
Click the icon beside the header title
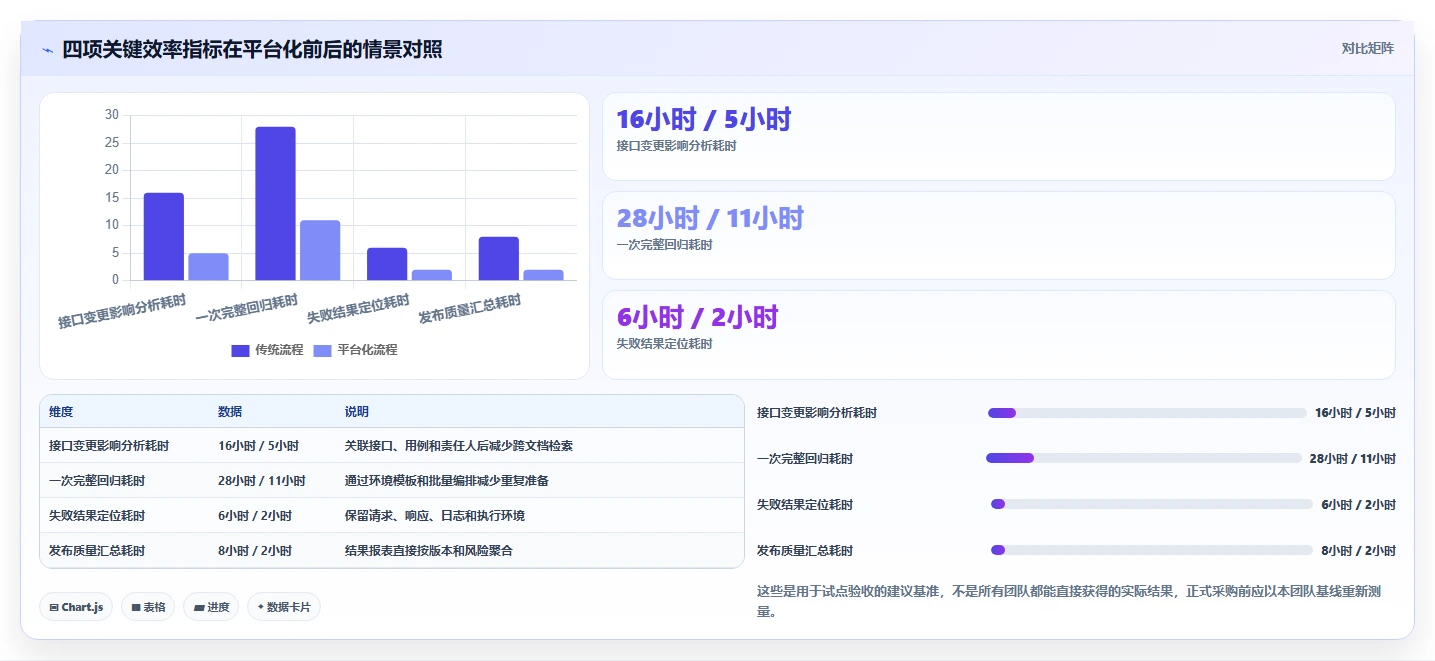47,50
